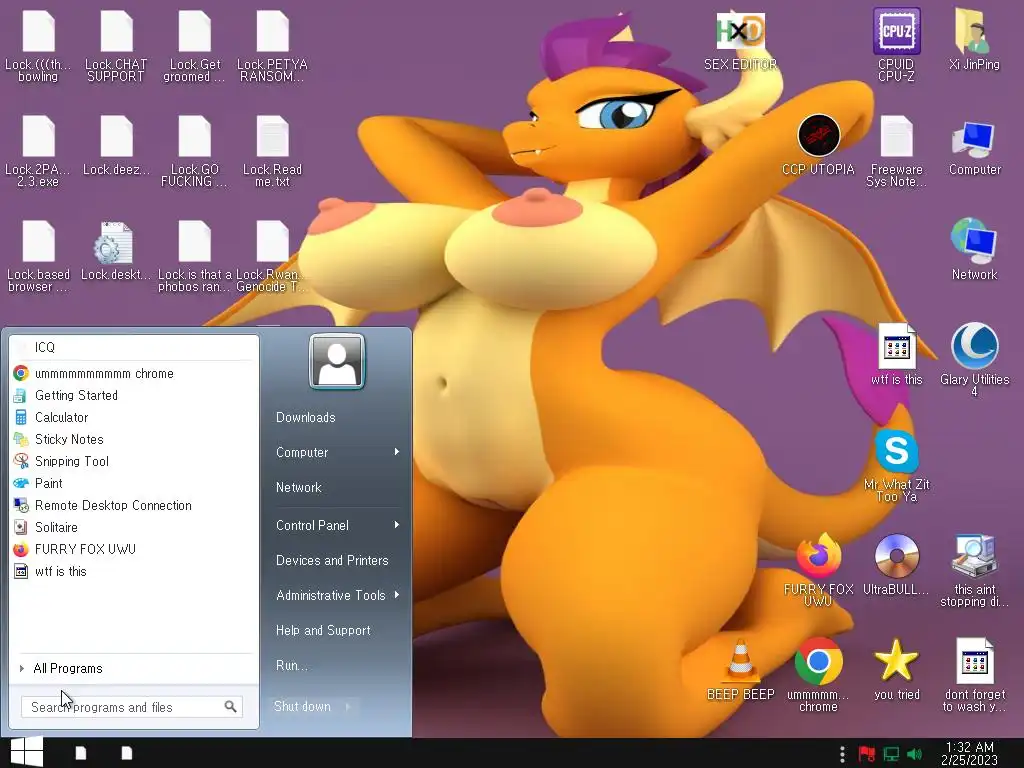Screen dimensions: 1024x768
Task: Open Run... from the Start menu
Action: click(x=291, y=665)
